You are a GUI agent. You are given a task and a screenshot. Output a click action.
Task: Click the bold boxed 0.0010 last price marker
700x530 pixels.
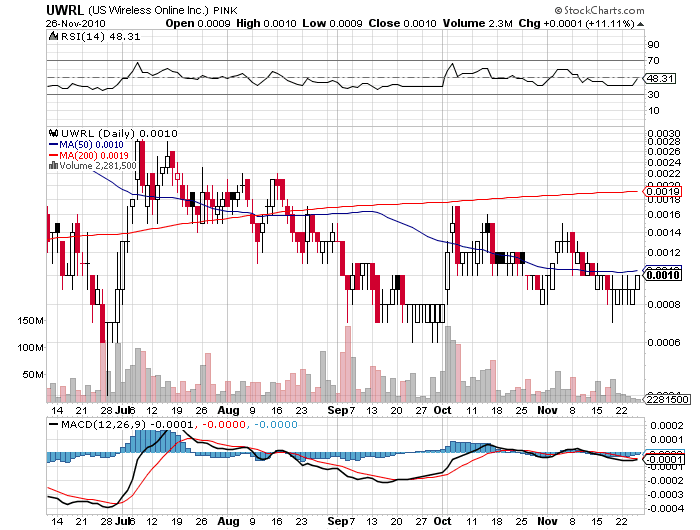point(664,275)
